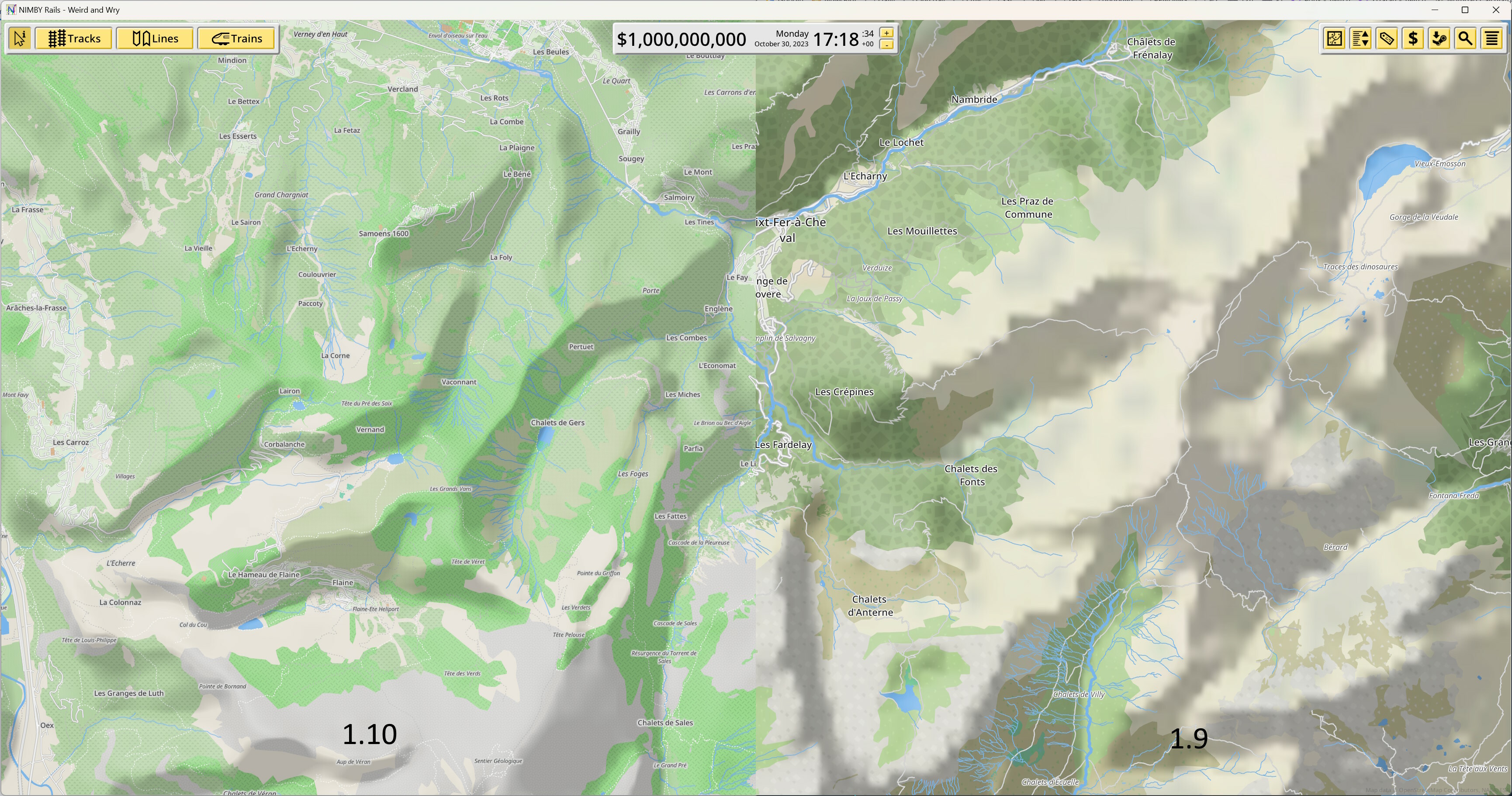Open the price tag icon
The width and height of the screenshot is (1512, 796).
(x=1386, y=39)
